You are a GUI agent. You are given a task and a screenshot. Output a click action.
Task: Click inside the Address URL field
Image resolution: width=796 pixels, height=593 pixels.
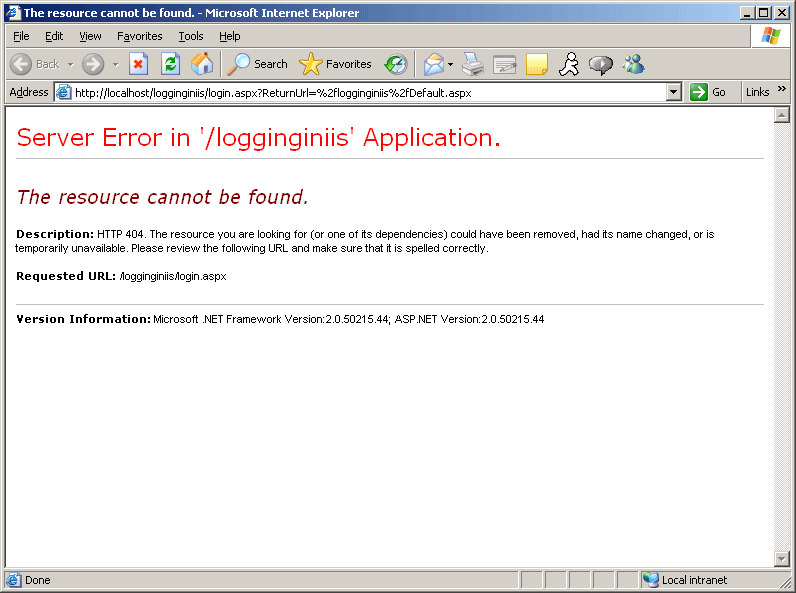tap(360, 92)
